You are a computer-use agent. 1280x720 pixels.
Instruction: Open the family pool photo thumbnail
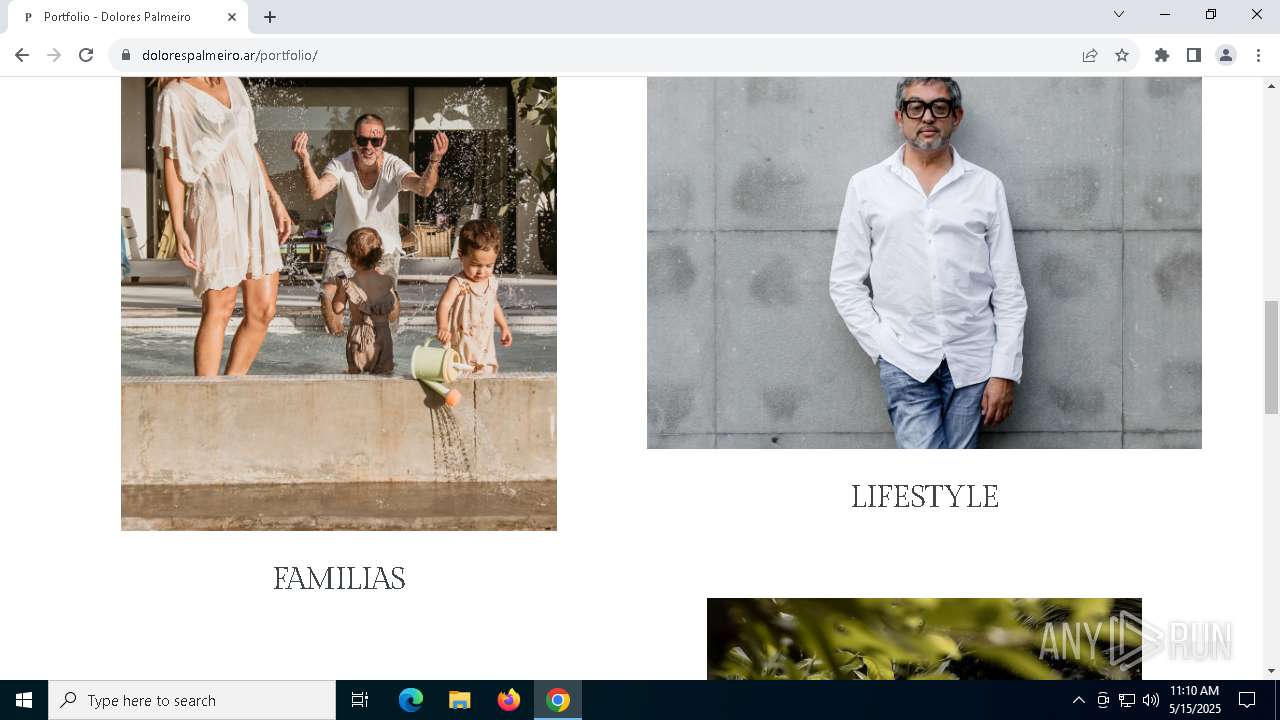coord(339,303)
